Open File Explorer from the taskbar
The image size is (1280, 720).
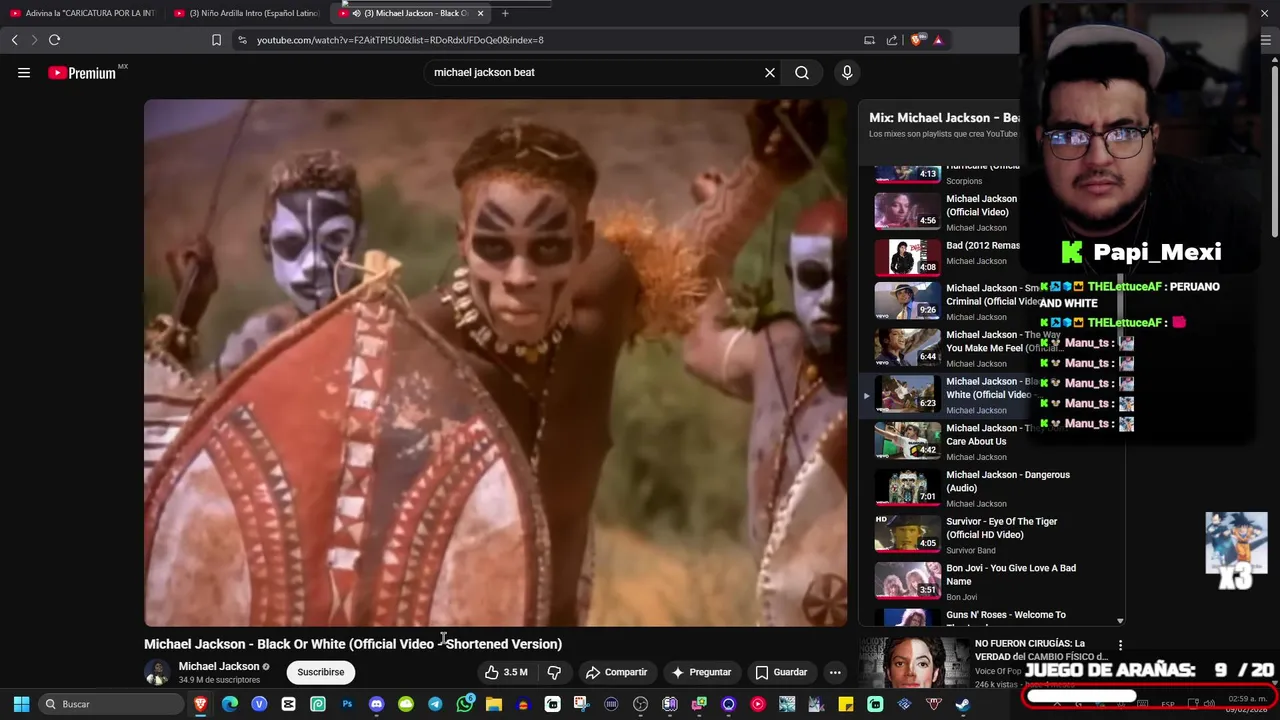click(x=494, y=704)
